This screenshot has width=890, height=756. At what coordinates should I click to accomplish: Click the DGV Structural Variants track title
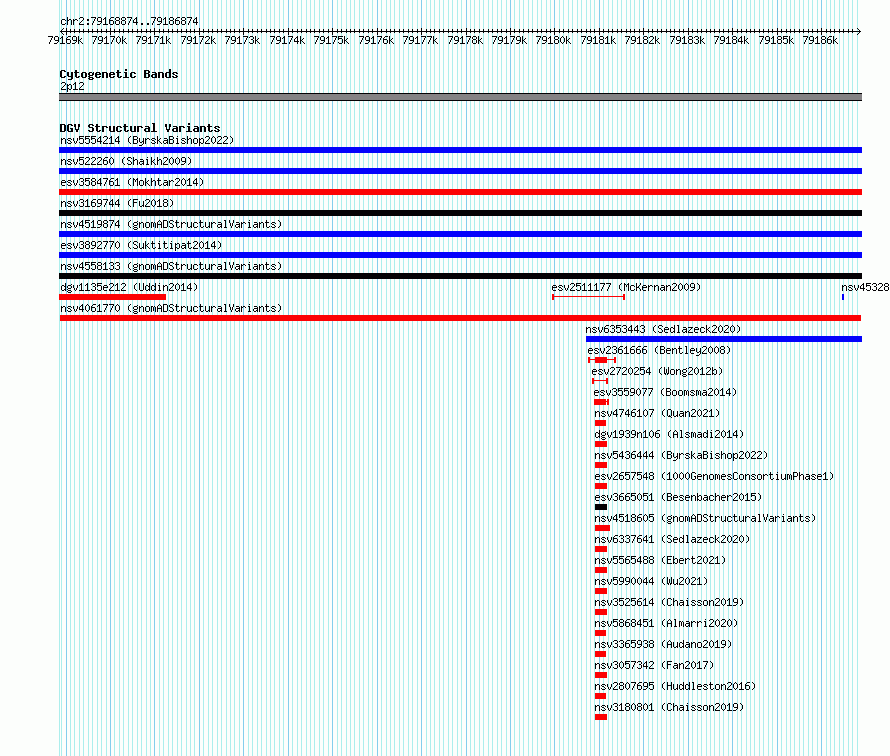tap(140, 128)
